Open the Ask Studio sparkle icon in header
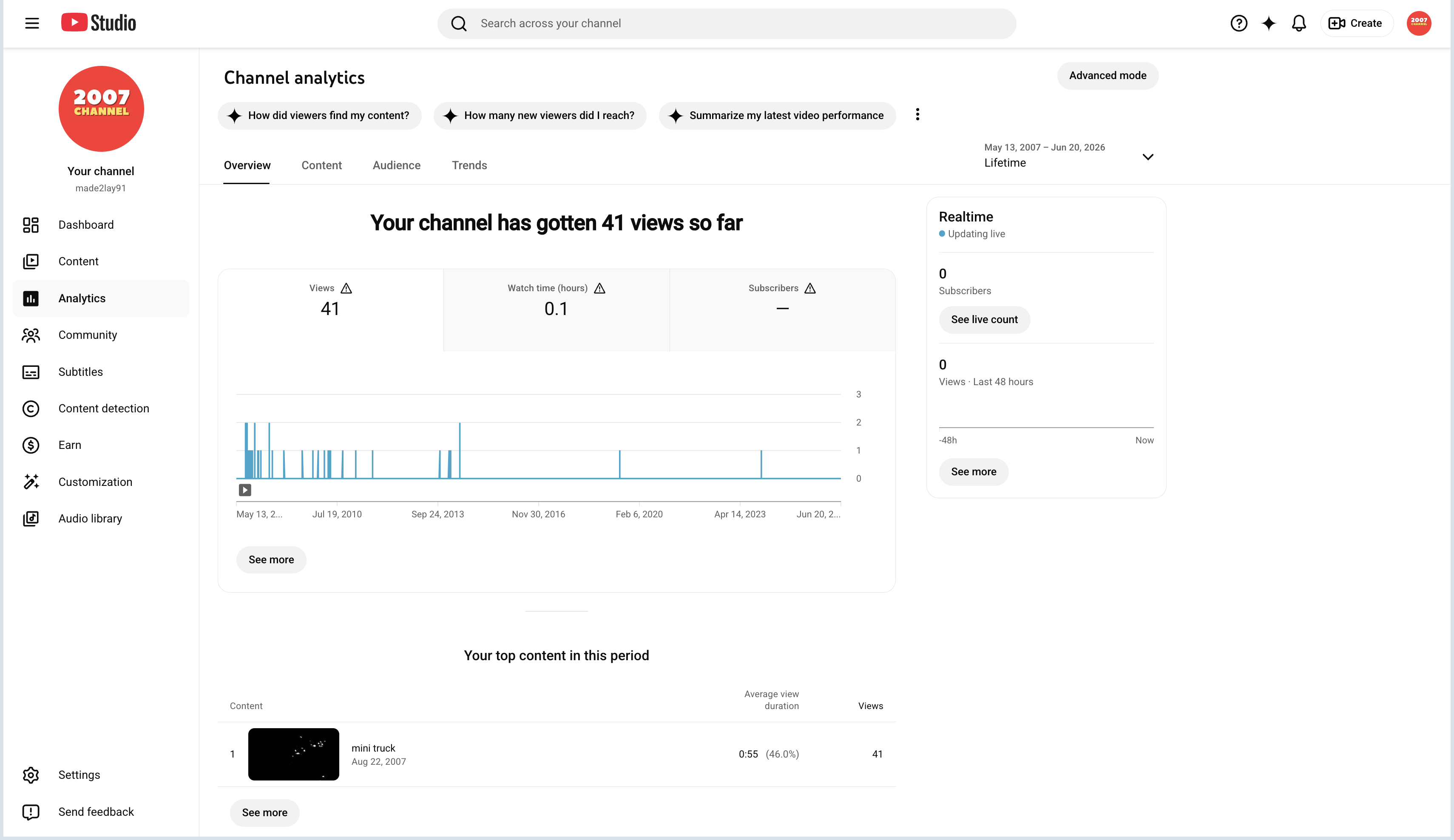 point(1269,23)
